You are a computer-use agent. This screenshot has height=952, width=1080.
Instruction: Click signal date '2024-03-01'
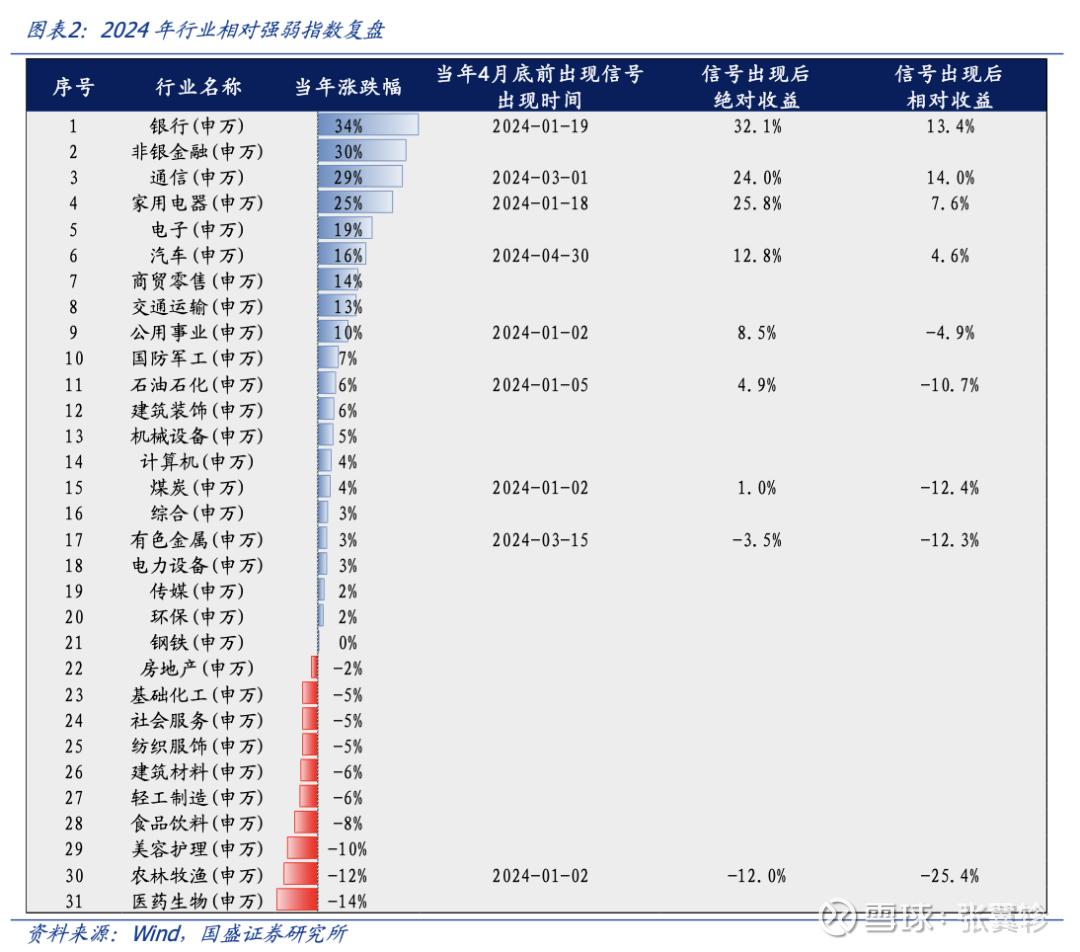(x=540, y=178)
